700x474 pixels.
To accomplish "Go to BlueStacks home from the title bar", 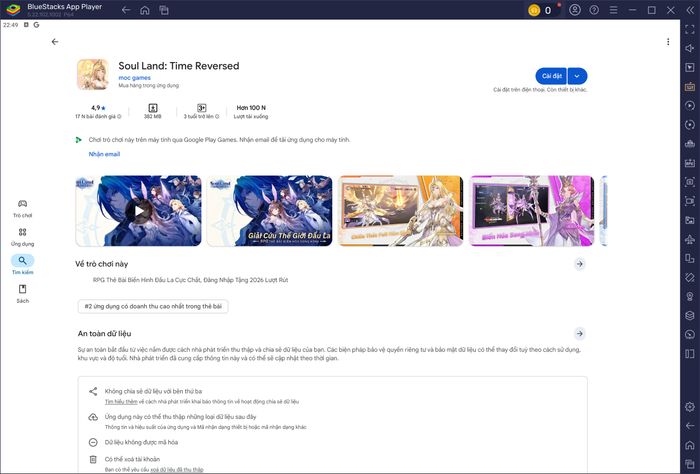I will [145, 10].
